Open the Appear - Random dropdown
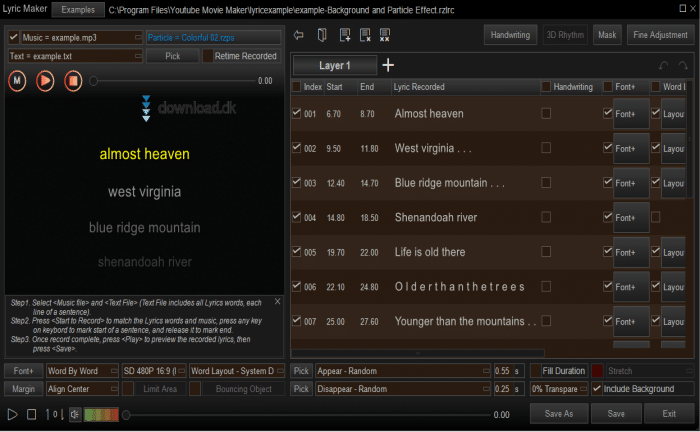The height and width of the screenshot is (432, 700). [401, 371]
